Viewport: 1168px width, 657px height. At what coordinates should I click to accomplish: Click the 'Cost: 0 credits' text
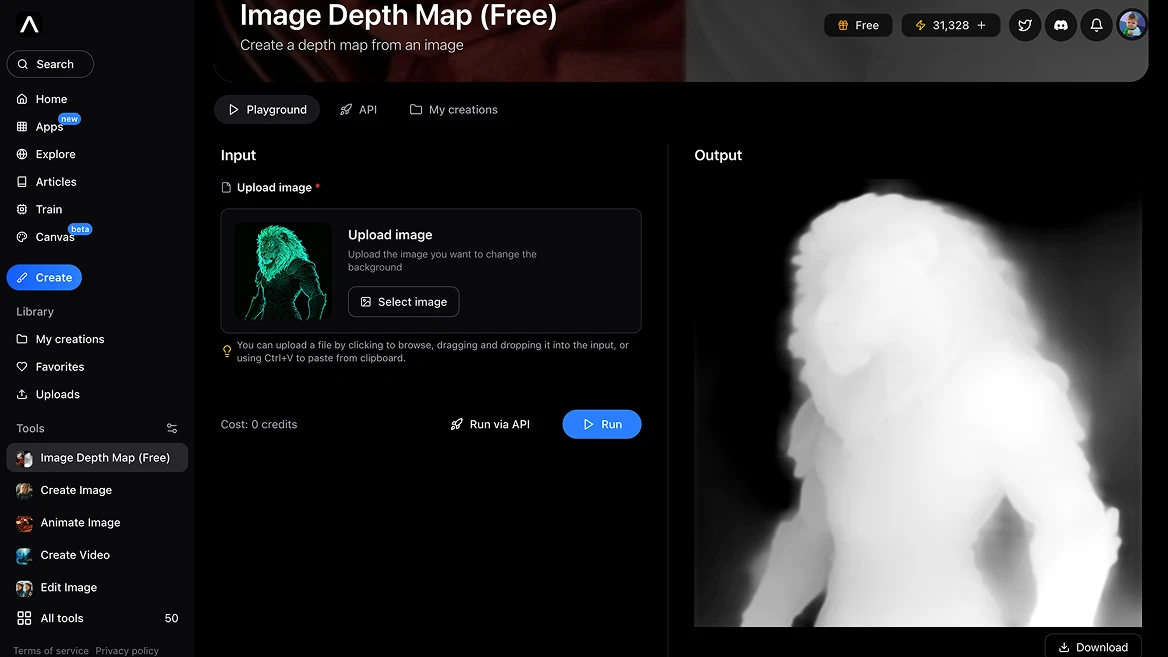click(x=258, y=425)
